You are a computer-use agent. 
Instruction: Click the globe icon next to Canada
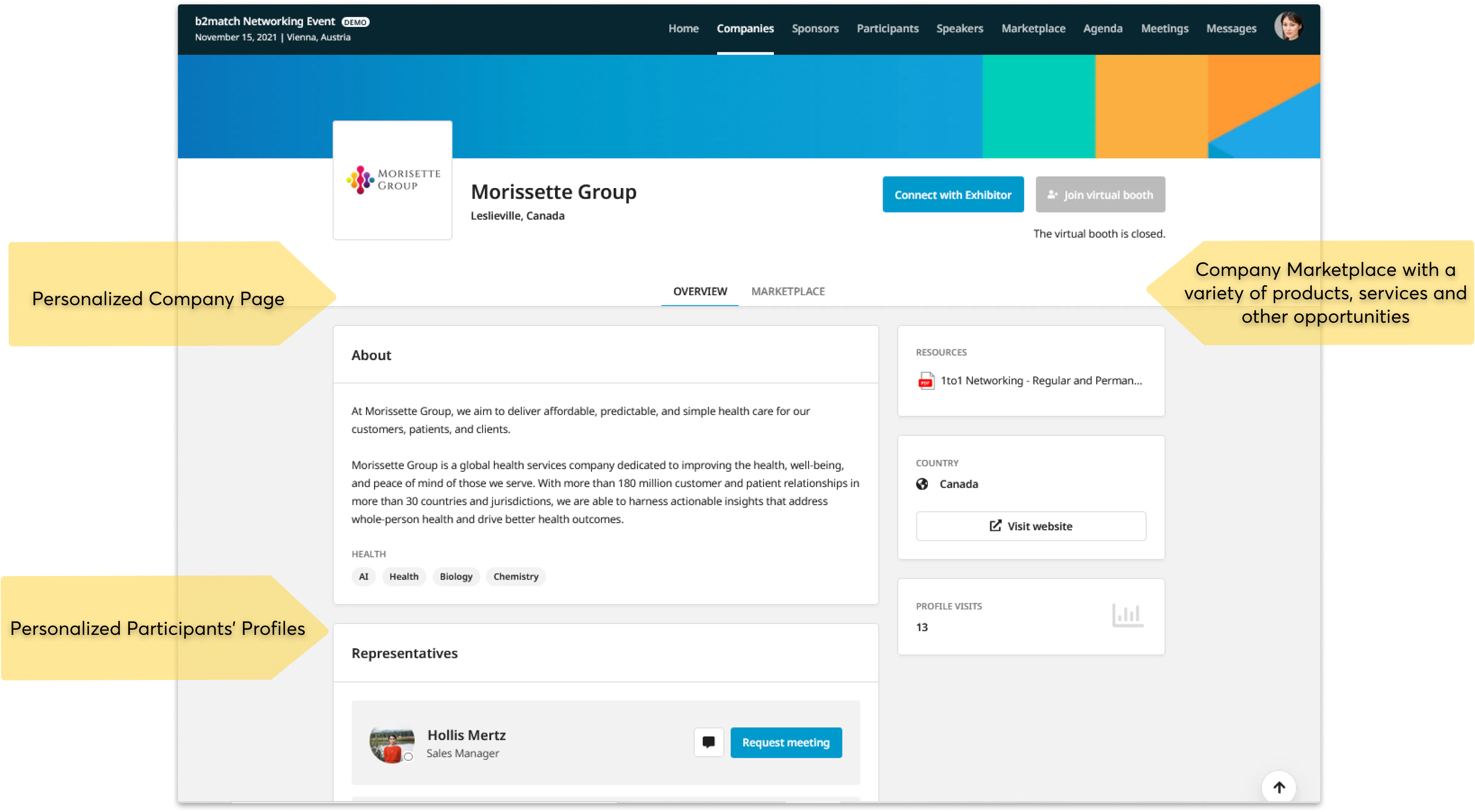[x=922, y=484]
